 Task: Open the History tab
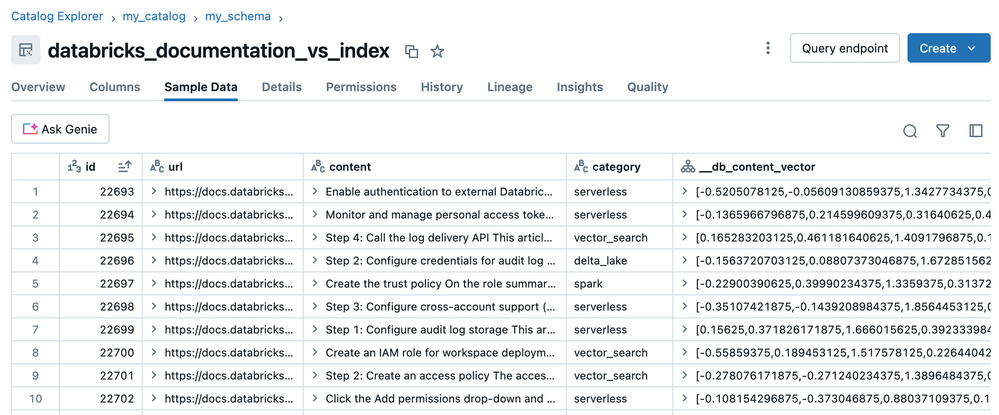coord(442,87)
